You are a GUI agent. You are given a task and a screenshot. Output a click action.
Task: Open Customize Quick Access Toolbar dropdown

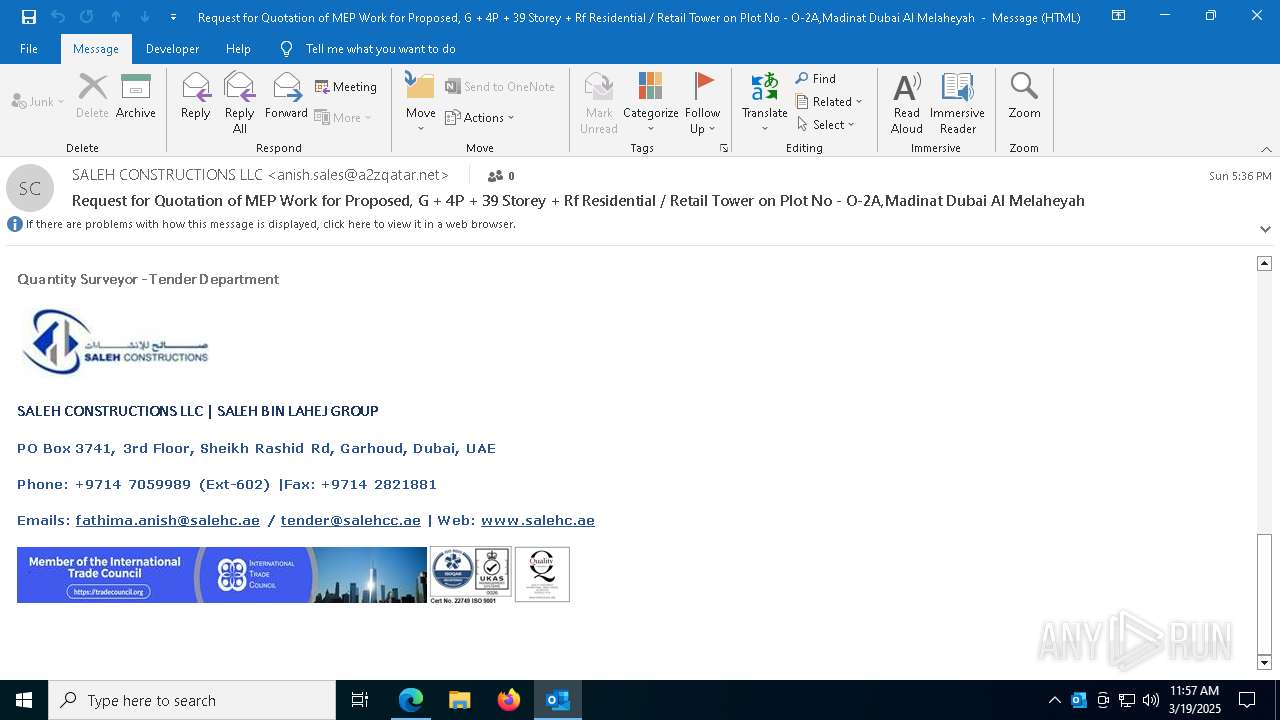coord(174,17)
